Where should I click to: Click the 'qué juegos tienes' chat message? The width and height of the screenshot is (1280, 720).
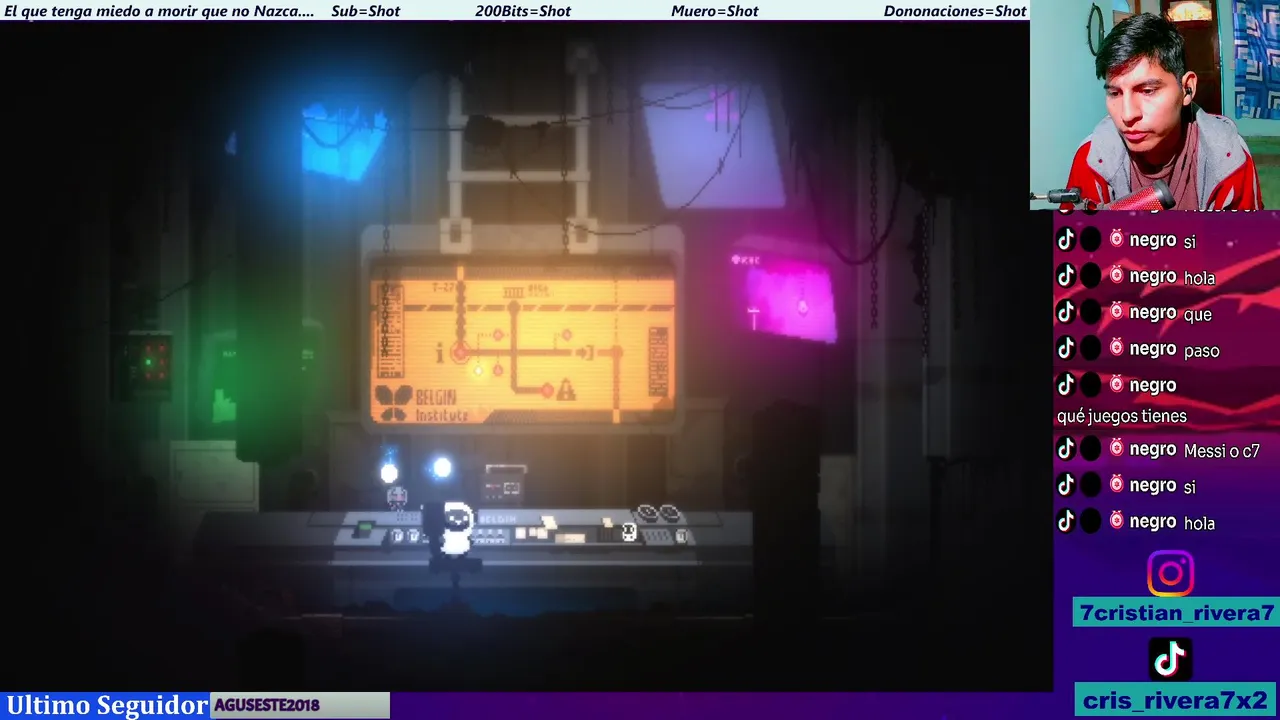point(1122,416)
